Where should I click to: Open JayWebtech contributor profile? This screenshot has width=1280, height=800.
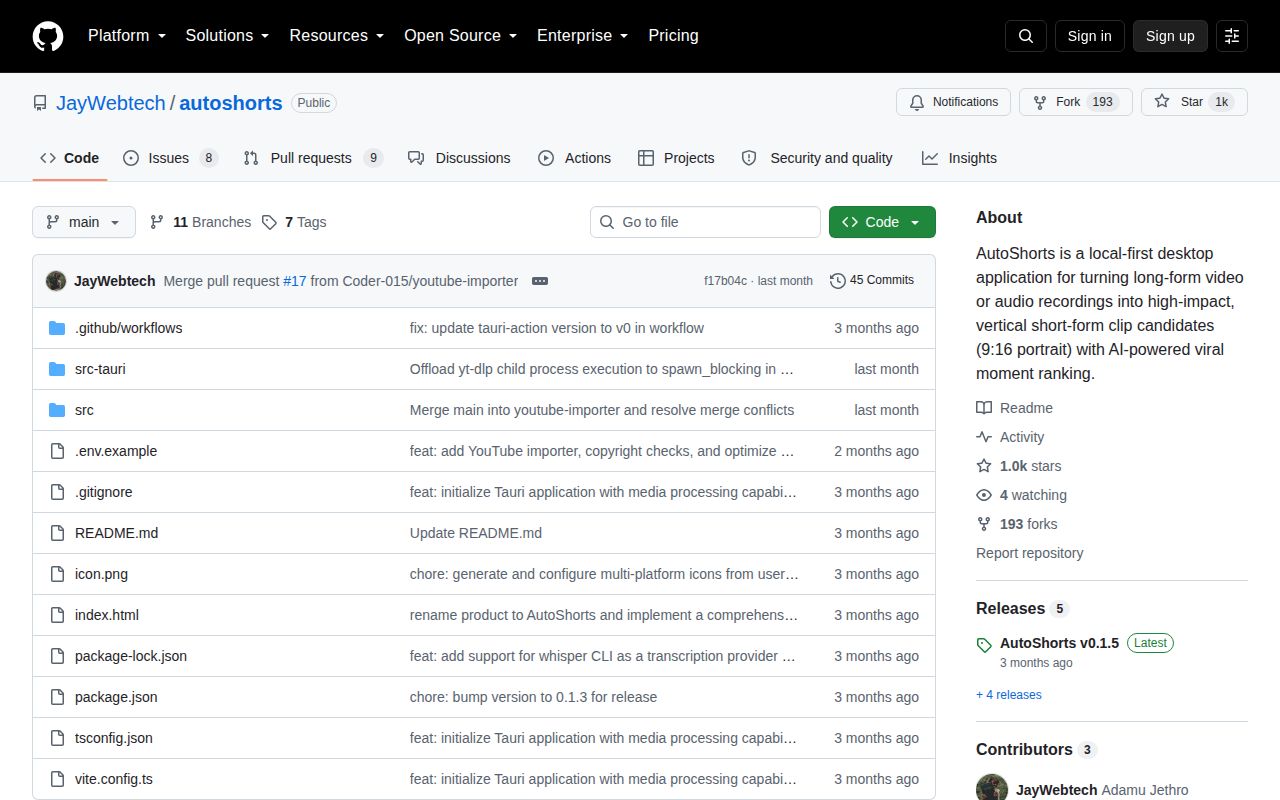[1057, 790]
